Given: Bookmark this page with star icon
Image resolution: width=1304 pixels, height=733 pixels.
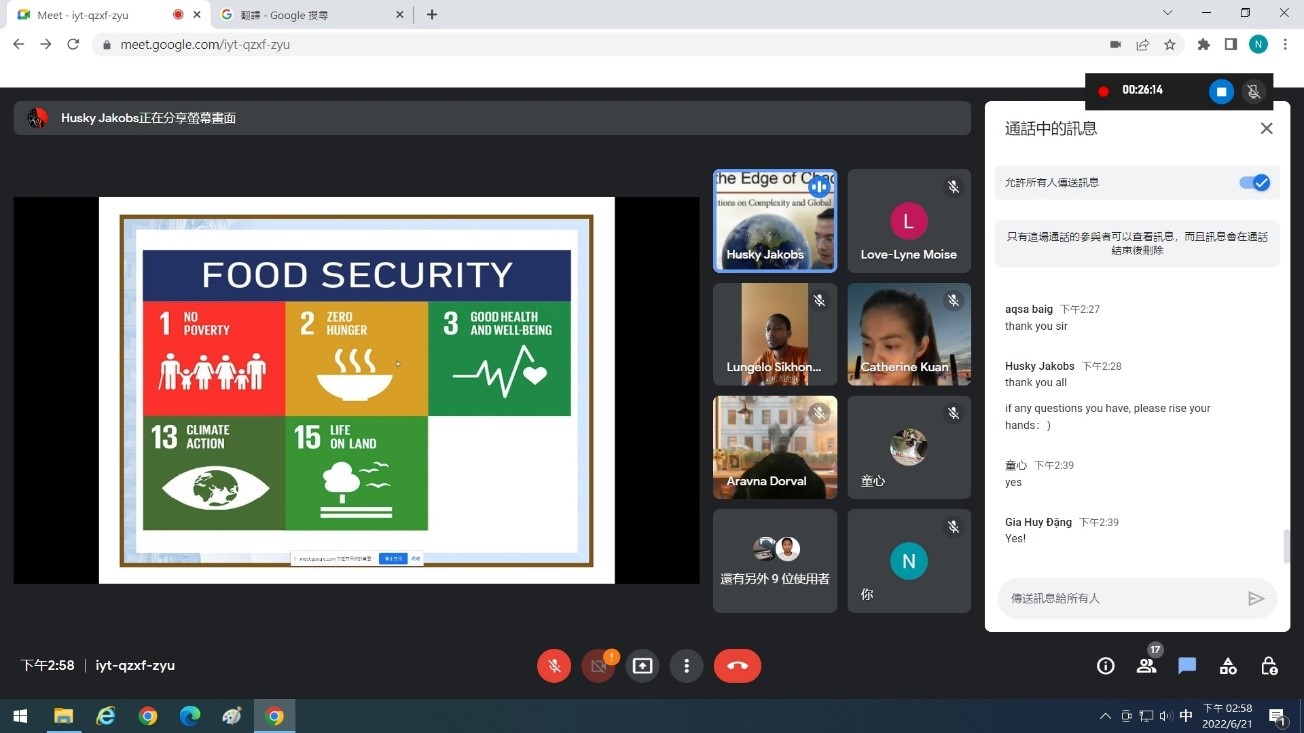Looking at the screenshot, I should [x=1169, y=44].
